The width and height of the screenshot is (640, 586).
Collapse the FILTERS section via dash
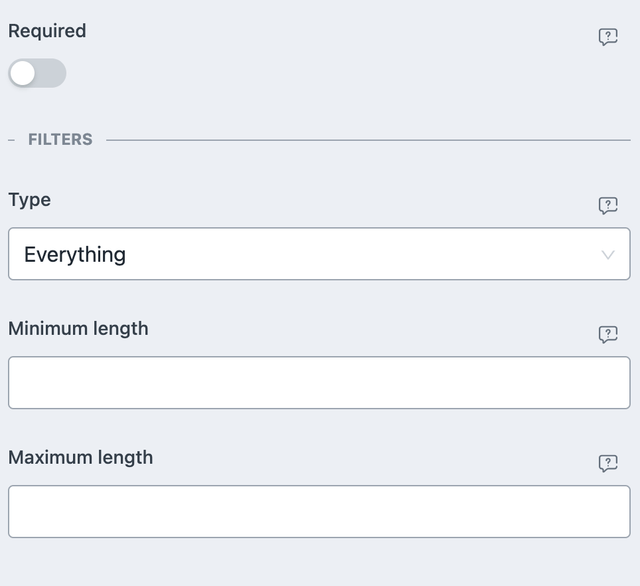11,140
